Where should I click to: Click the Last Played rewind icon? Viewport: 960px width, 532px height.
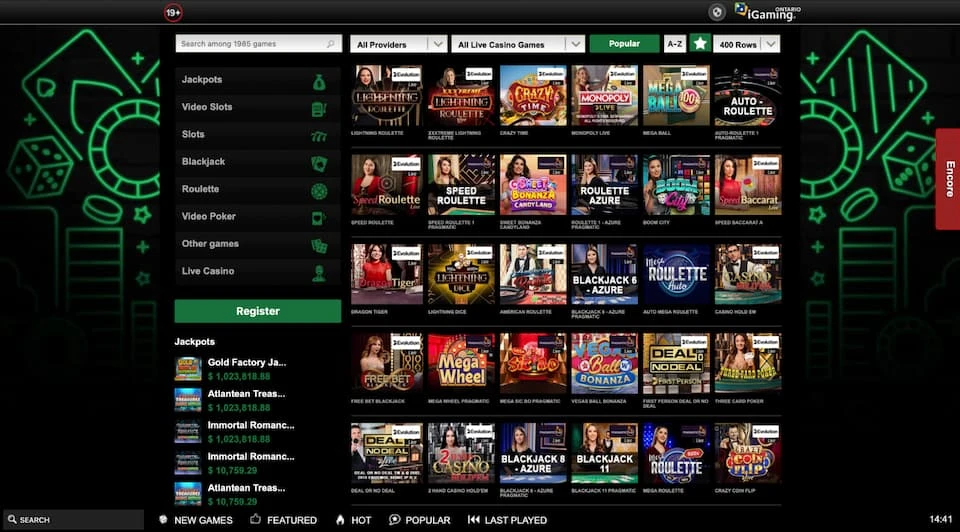474,519
